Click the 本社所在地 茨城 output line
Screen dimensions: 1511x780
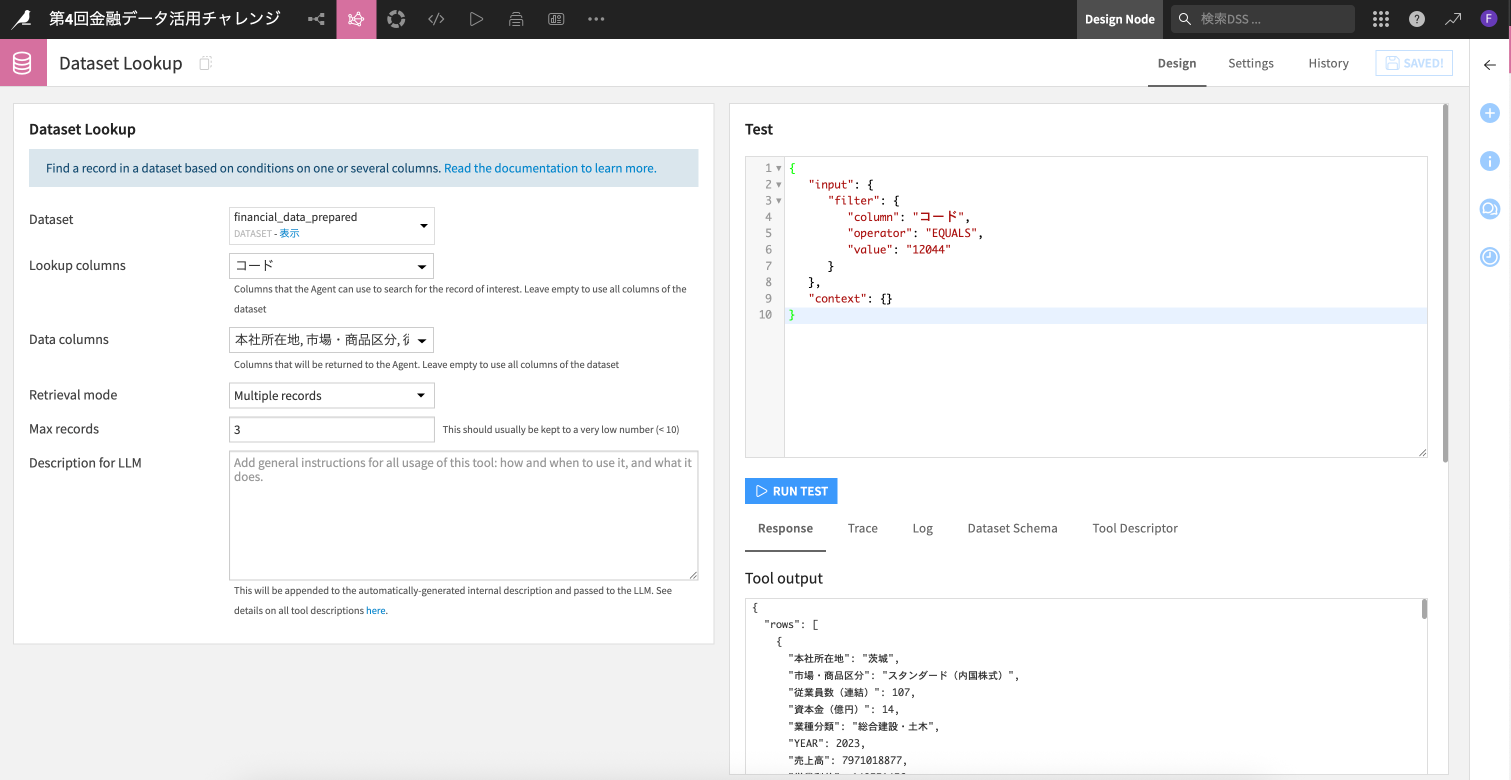pos(844,658)
